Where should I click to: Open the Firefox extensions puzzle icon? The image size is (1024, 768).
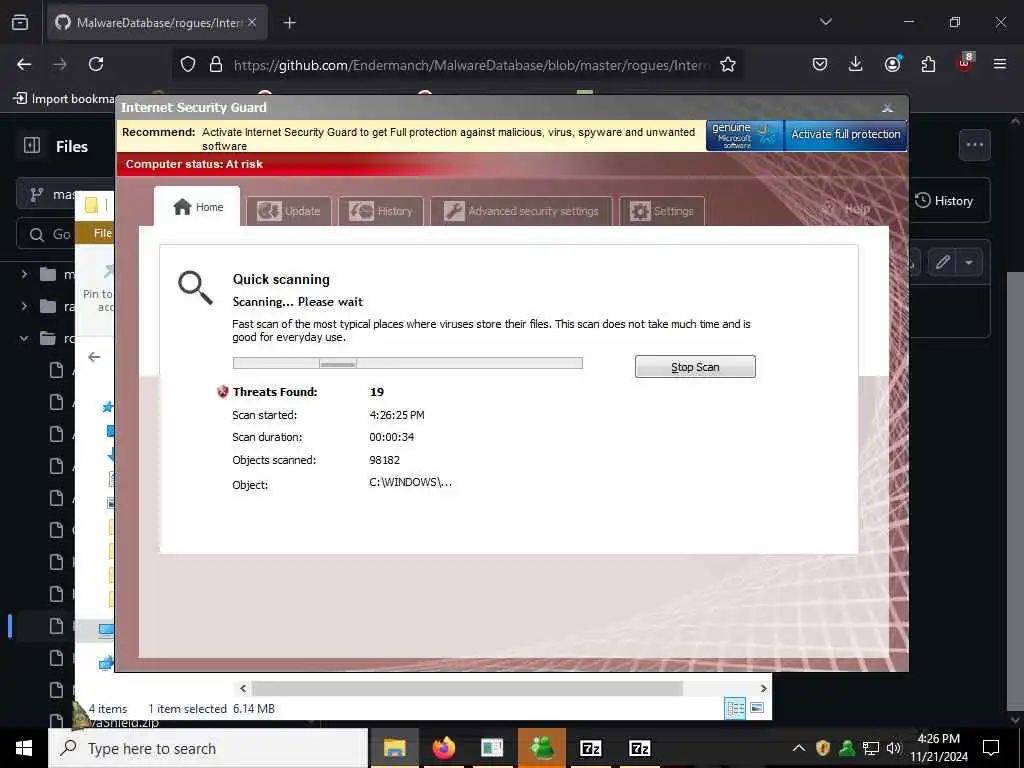[x=928, y=64]
